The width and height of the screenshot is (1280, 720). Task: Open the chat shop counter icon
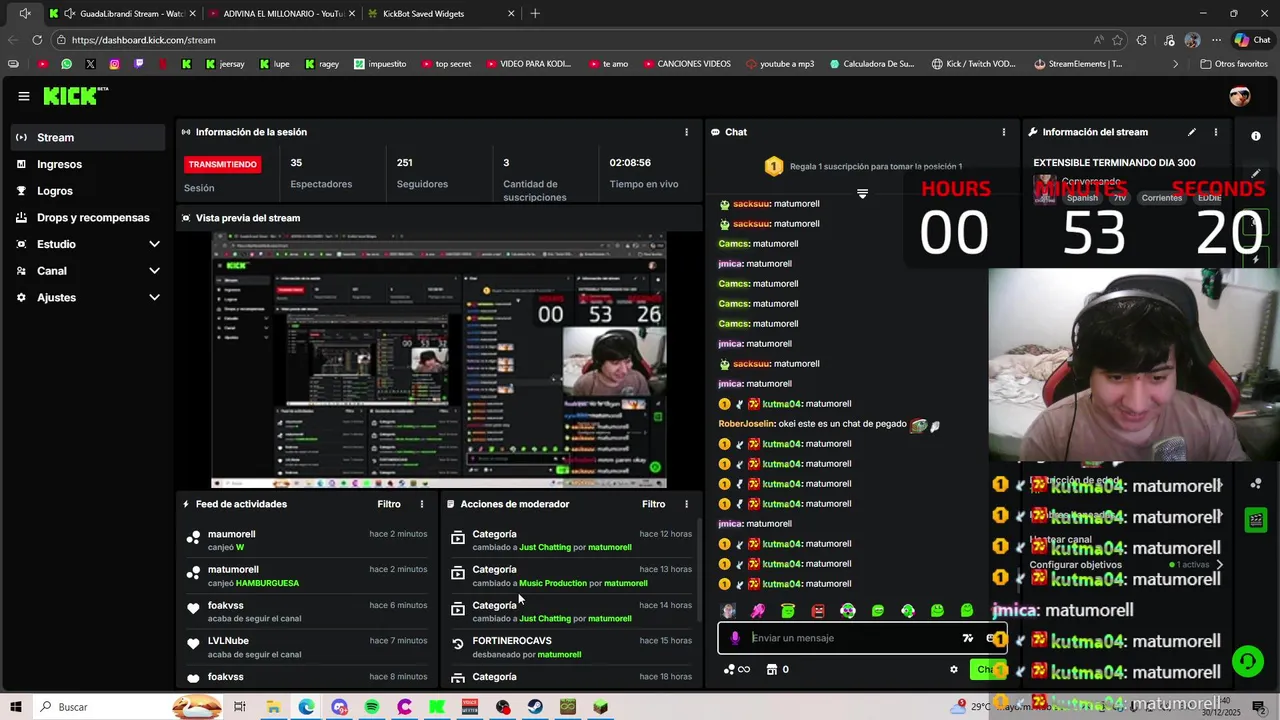[x=777, y=670]
